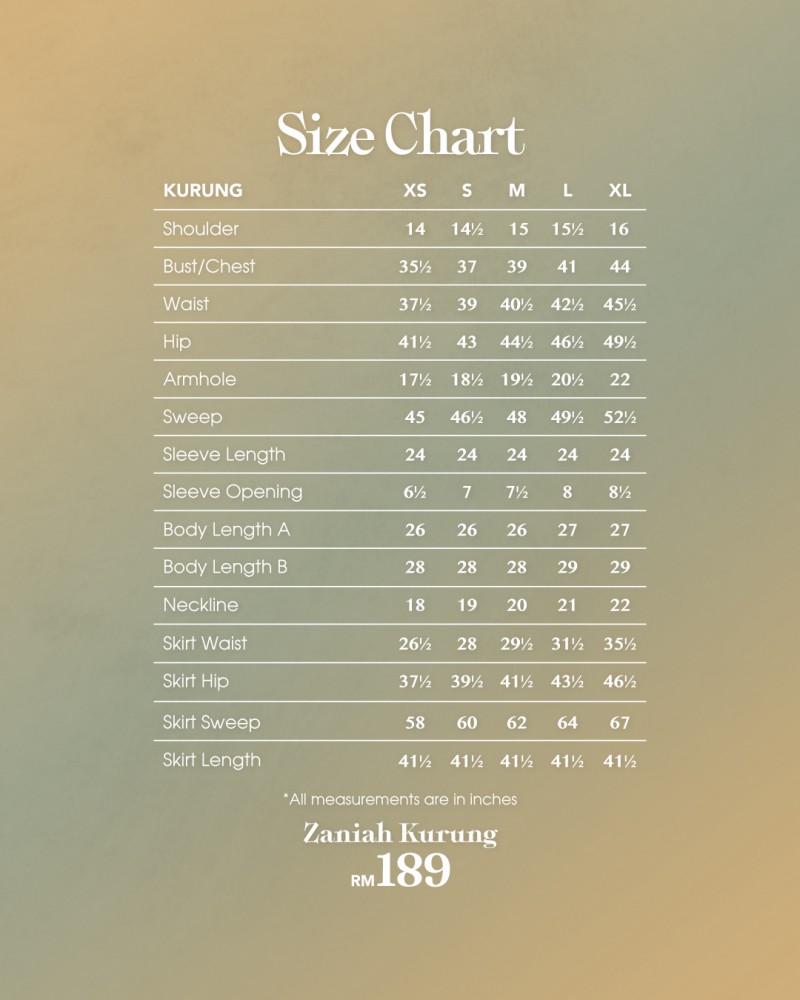Click the XS Skirt Sweep value 58
Viewport: 800px width, 1000px height.
click(415, 723)
